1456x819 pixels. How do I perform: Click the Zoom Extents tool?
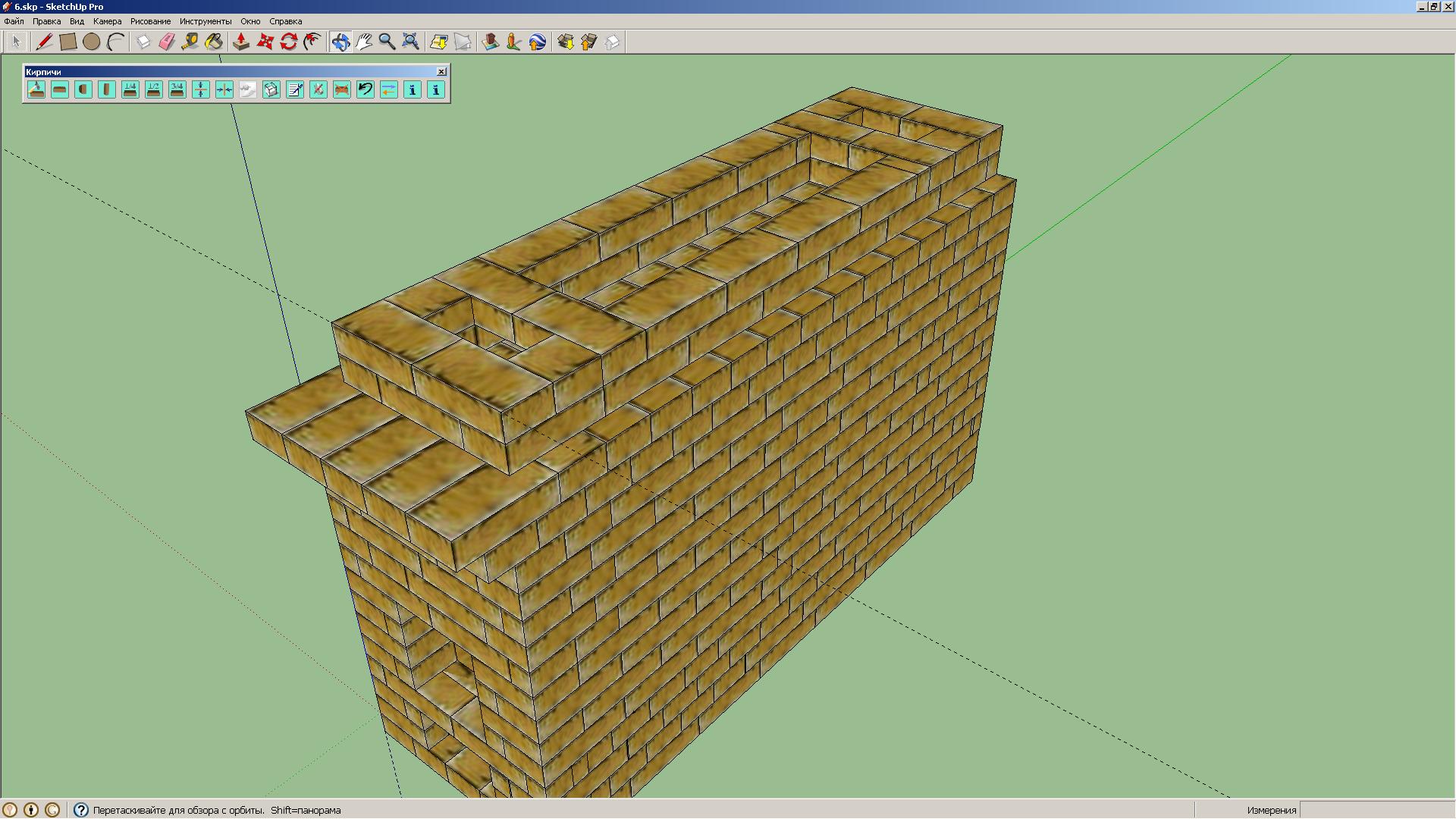410,42
